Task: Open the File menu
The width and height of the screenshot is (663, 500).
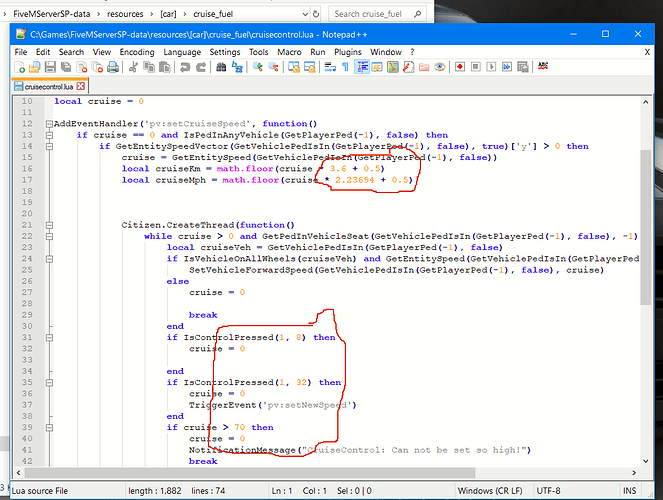Action: pos(21,52)
